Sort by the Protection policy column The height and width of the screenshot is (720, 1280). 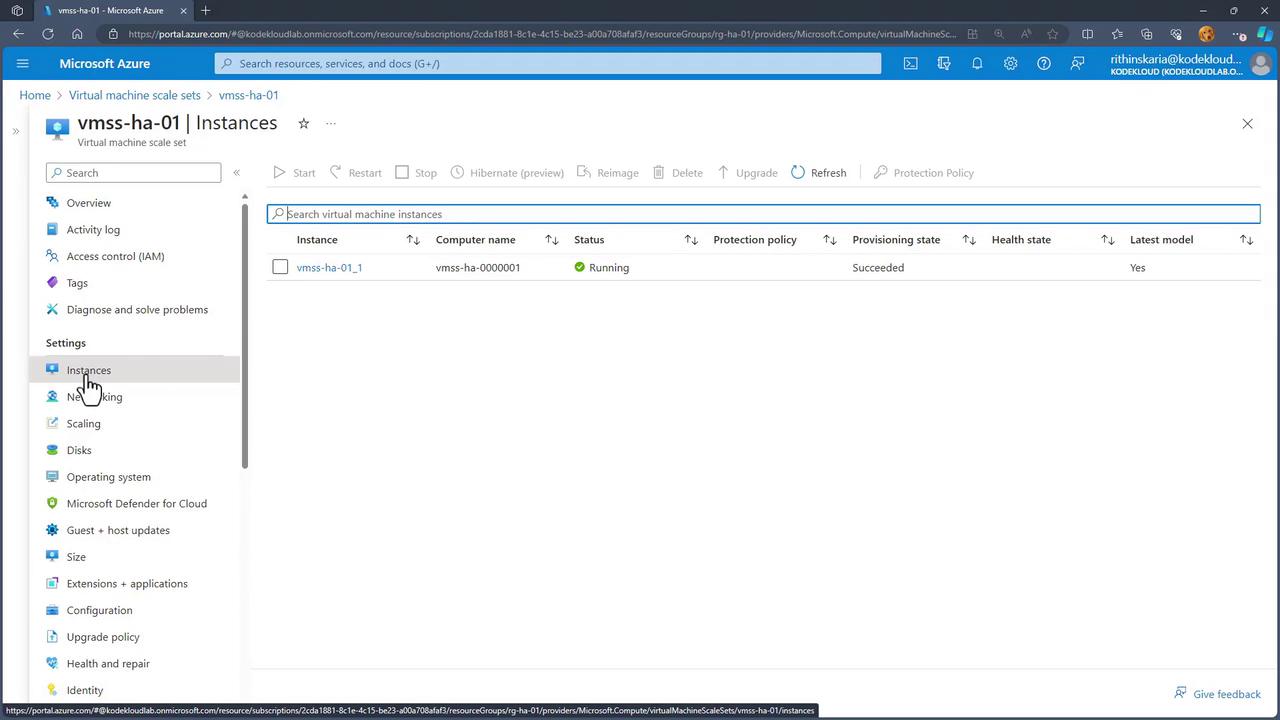point(829,240)
